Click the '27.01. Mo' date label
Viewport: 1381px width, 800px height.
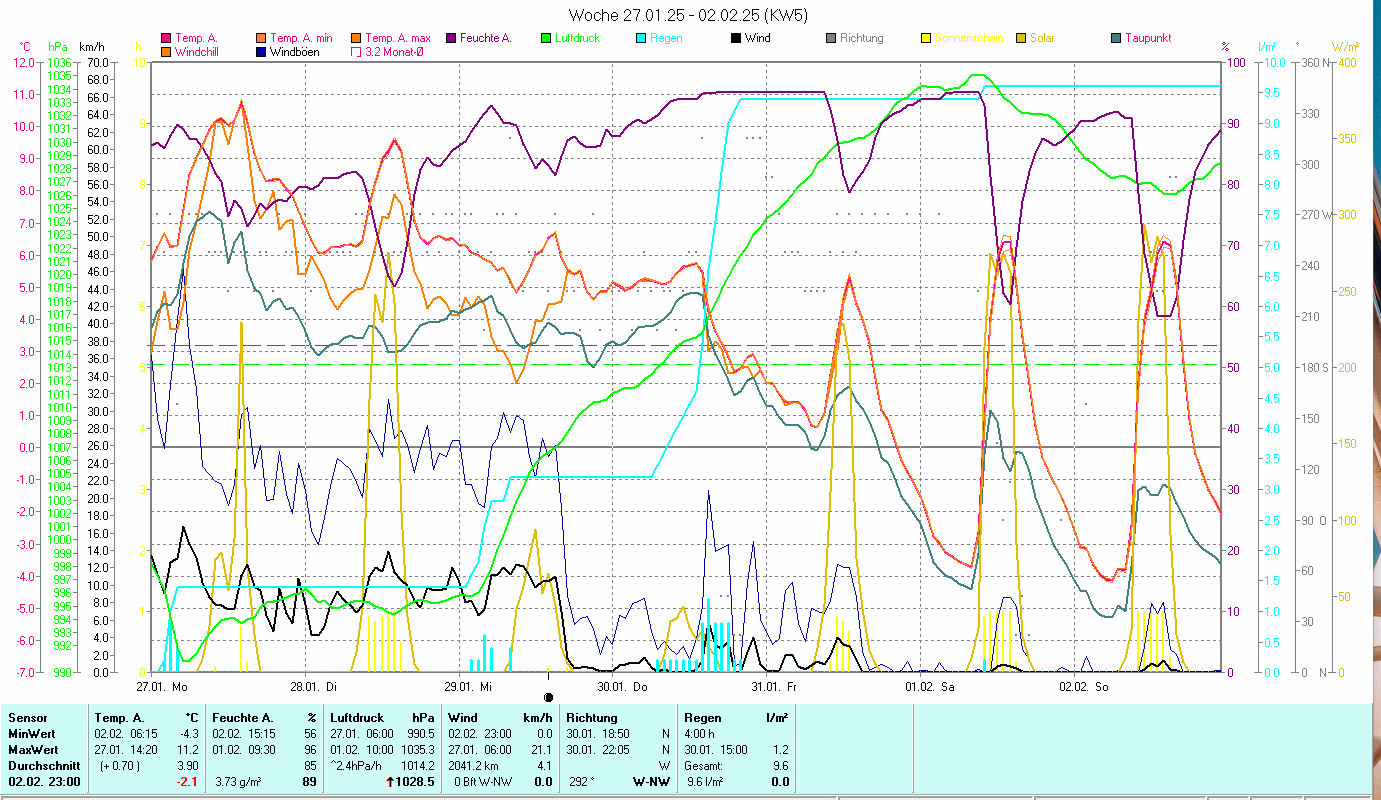pyautogui.click(x=162, y=687)
